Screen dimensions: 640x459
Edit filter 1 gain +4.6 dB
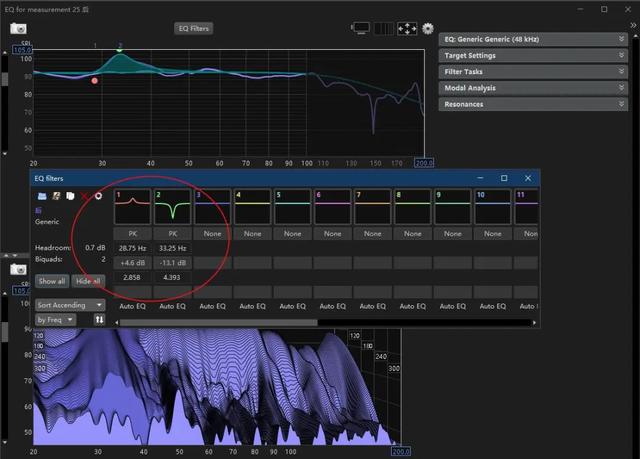pos(133,263)
